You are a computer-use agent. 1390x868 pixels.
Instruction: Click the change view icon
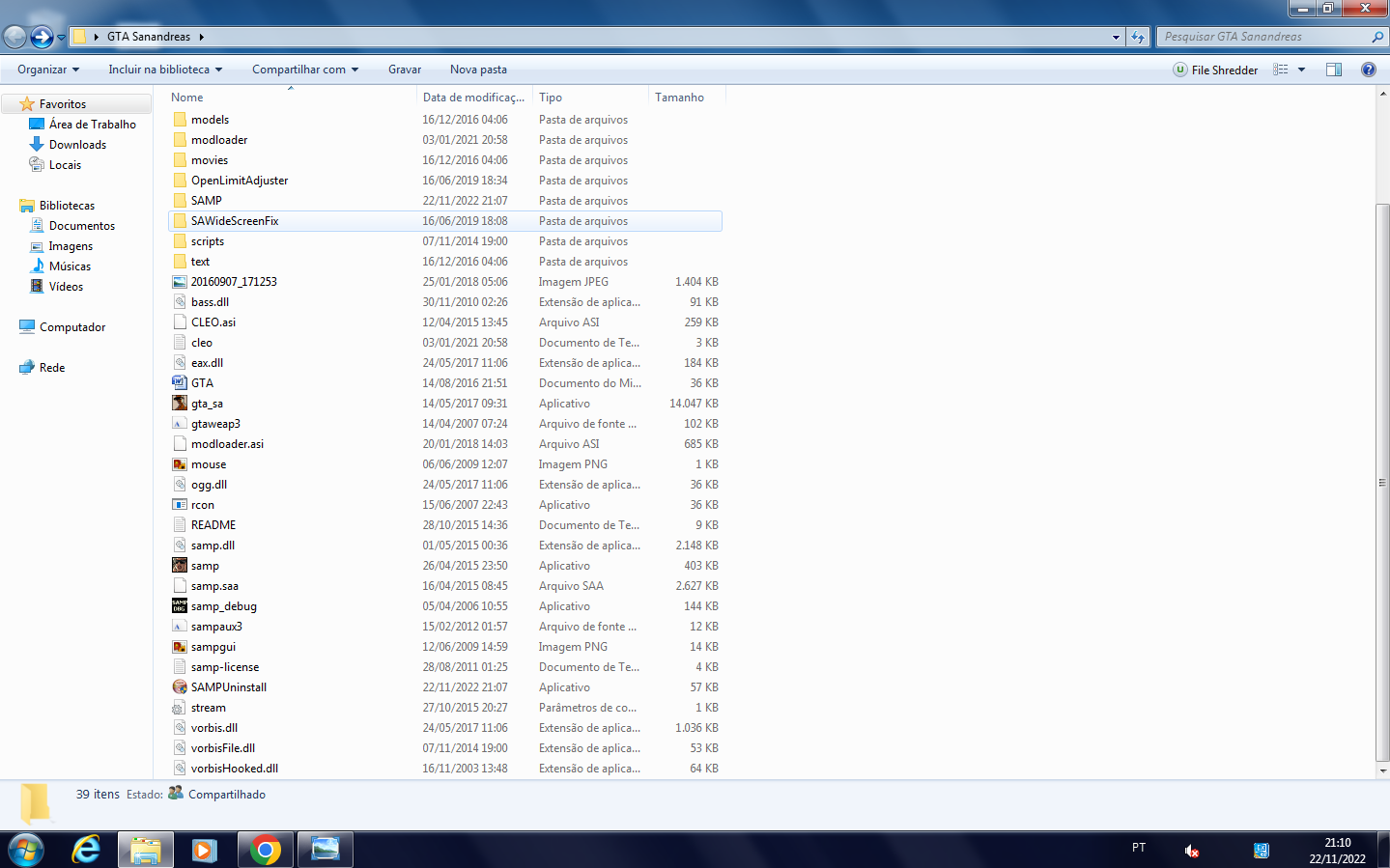click(x=1281, y=70)
